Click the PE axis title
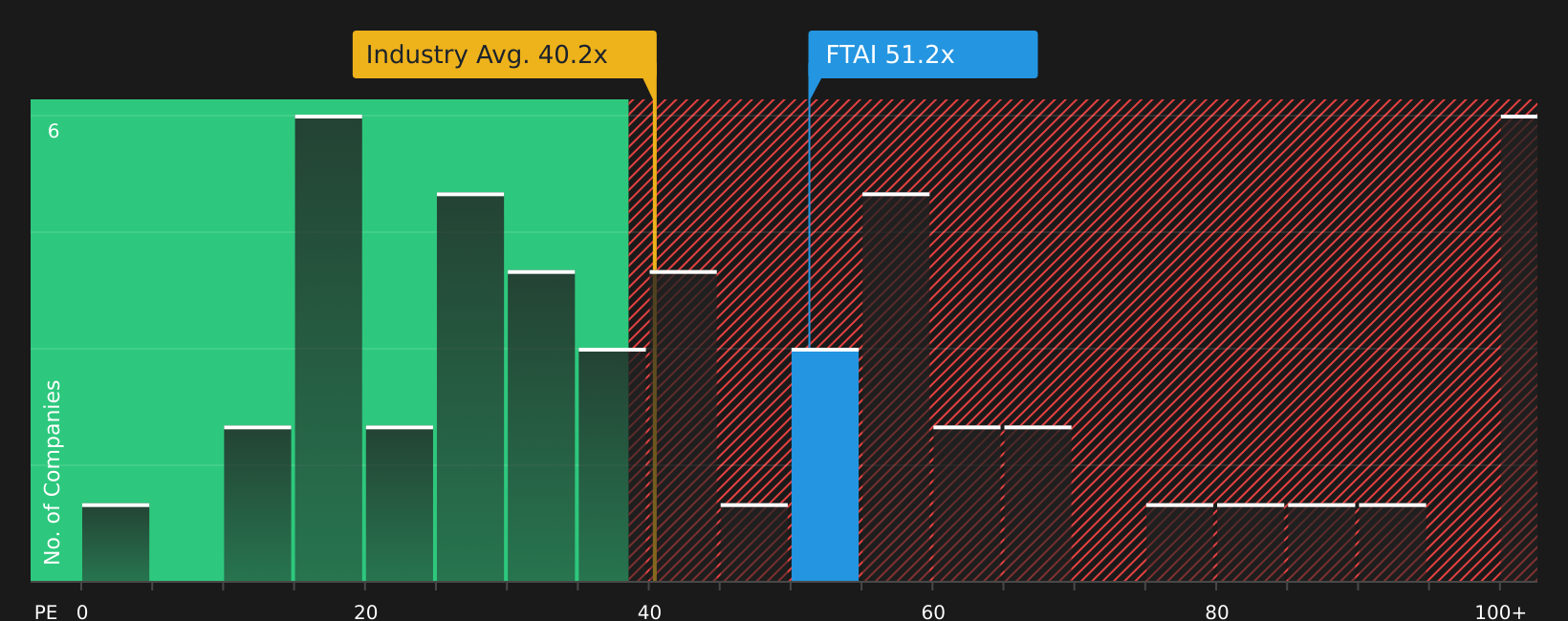Screen dimensions: 1568x621 [46, 612]
